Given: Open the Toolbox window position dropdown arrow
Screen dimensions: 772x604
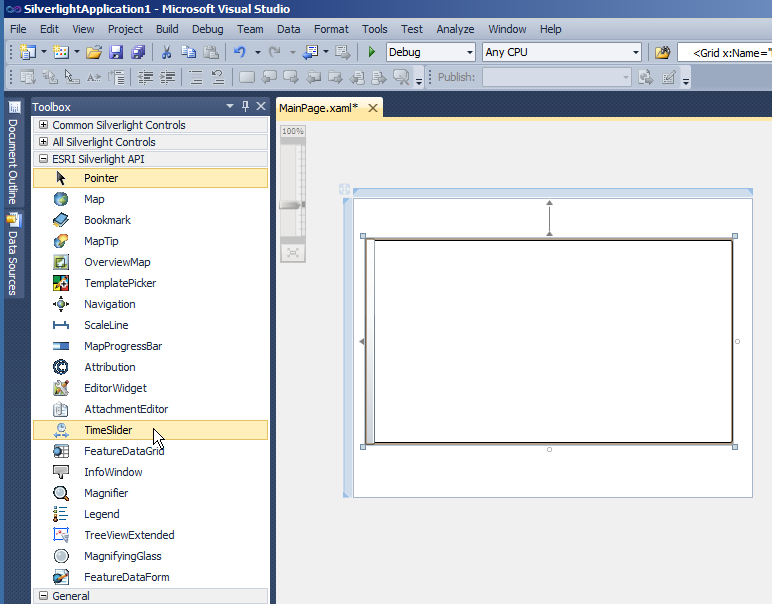Looking at the screenshot, I should coord(230,106).
